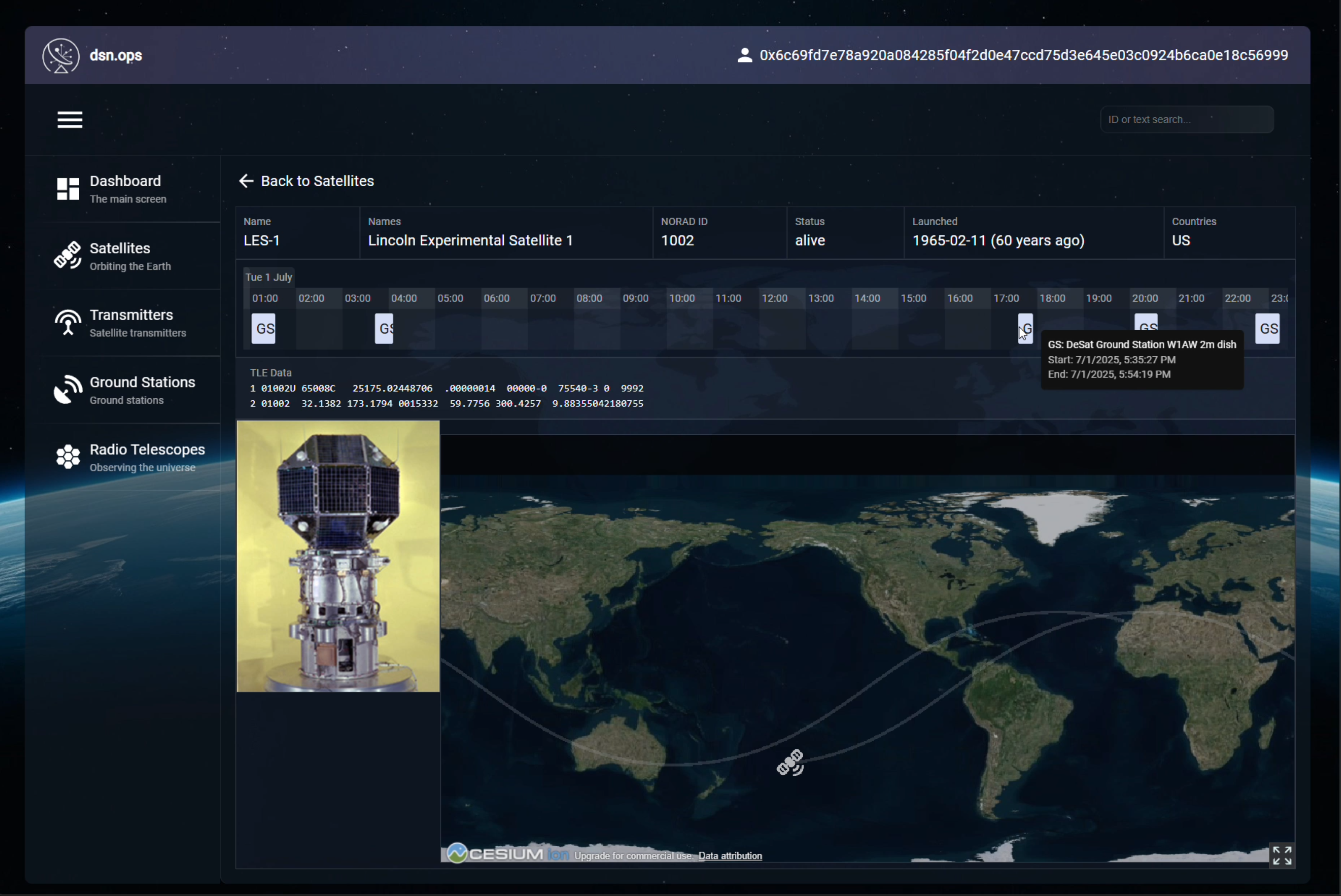Viewport: 1341px width, 896px height.
Task: Select the GS pass at 01:00
Action: 263,329
